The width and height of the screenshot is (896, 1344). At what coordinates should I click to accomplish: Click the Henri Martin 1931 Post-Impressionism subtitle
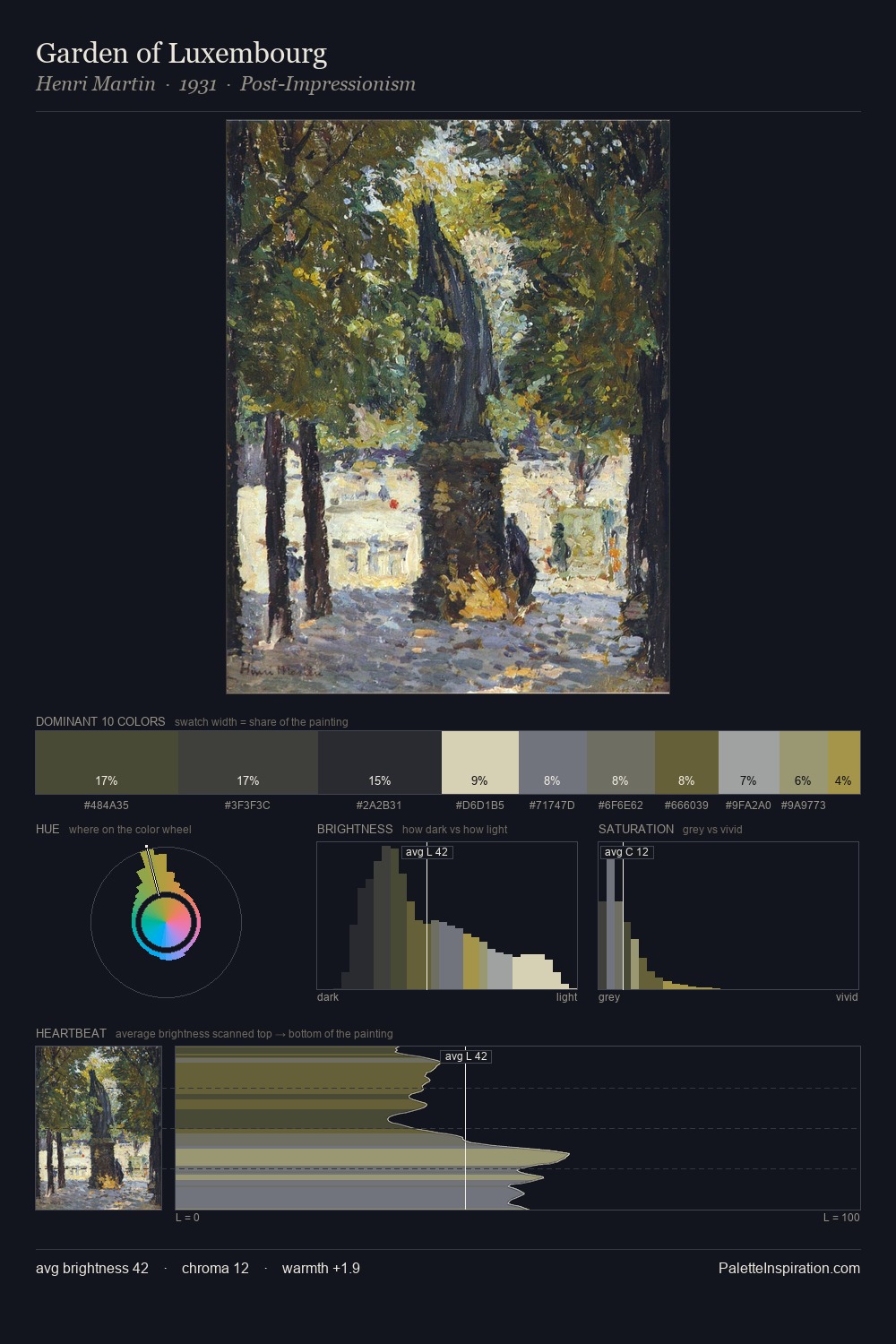tap(226, 84)
